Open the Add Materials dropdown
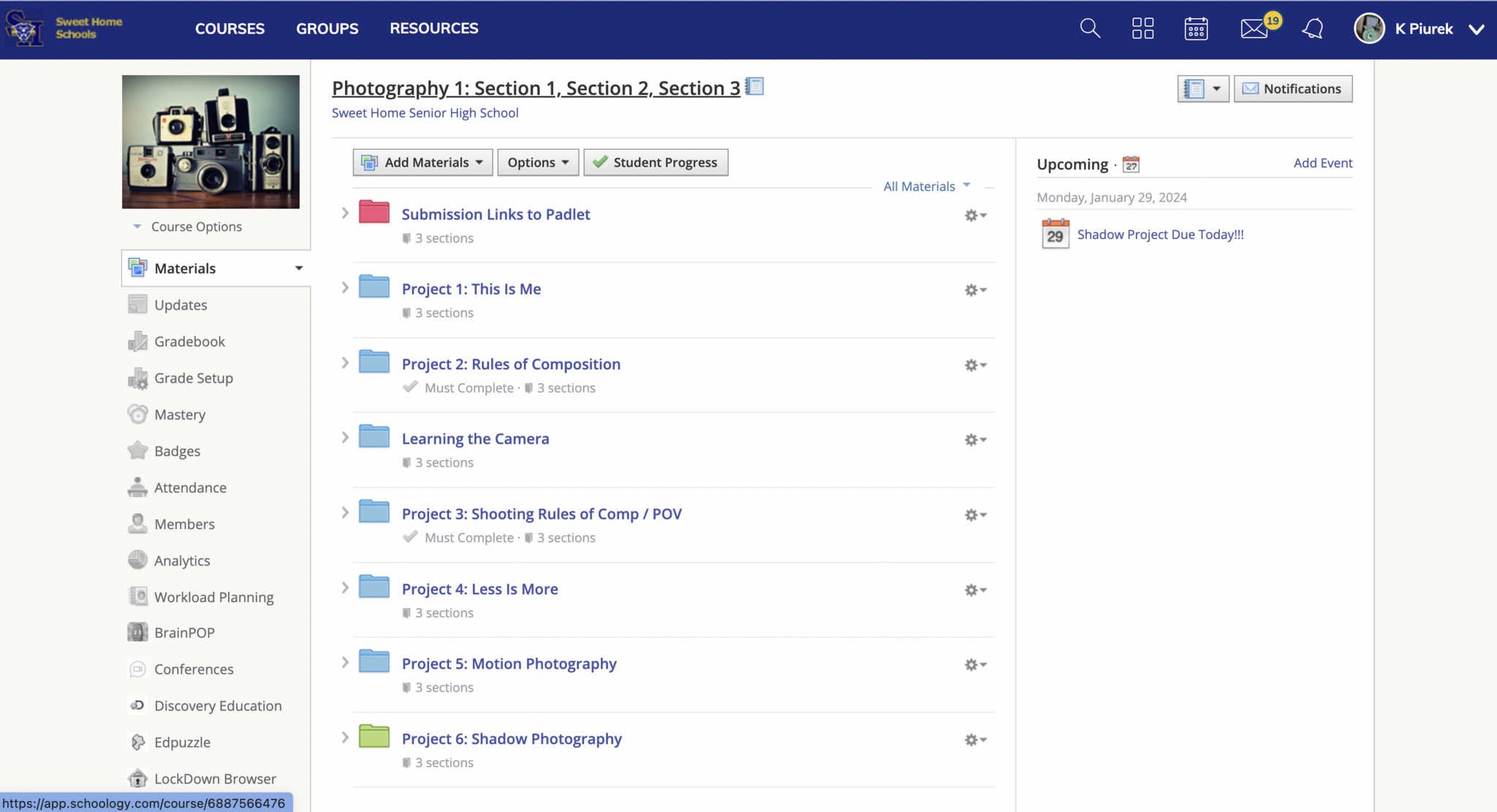The image size is (1497, 812). [x=423, y=162]
